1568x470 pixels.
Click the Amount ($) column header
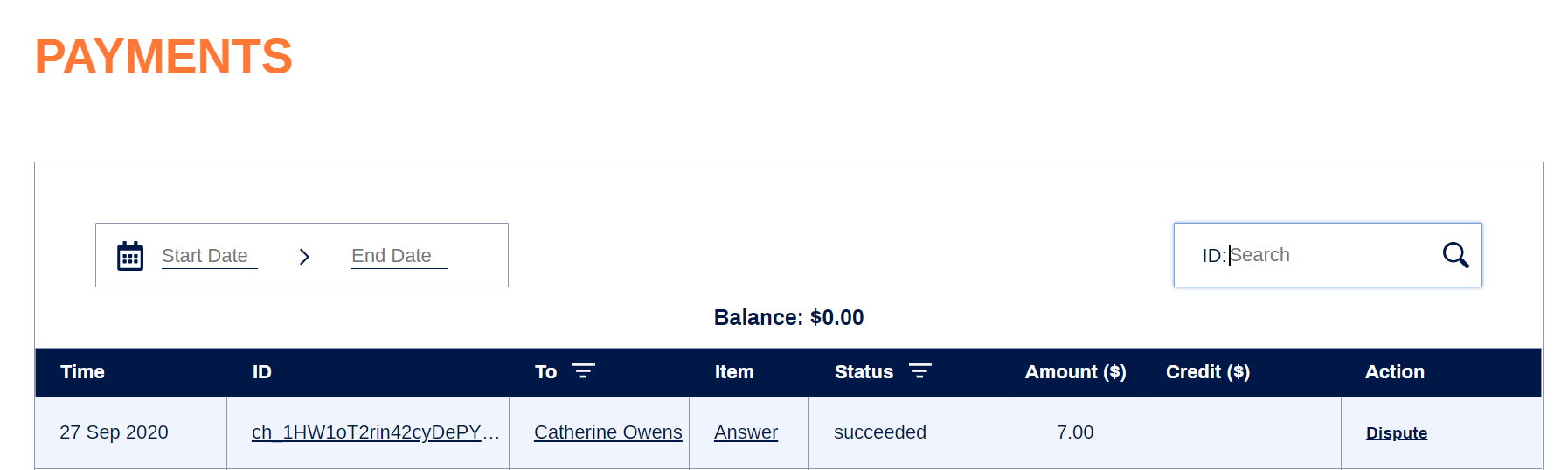point(1075,372)
